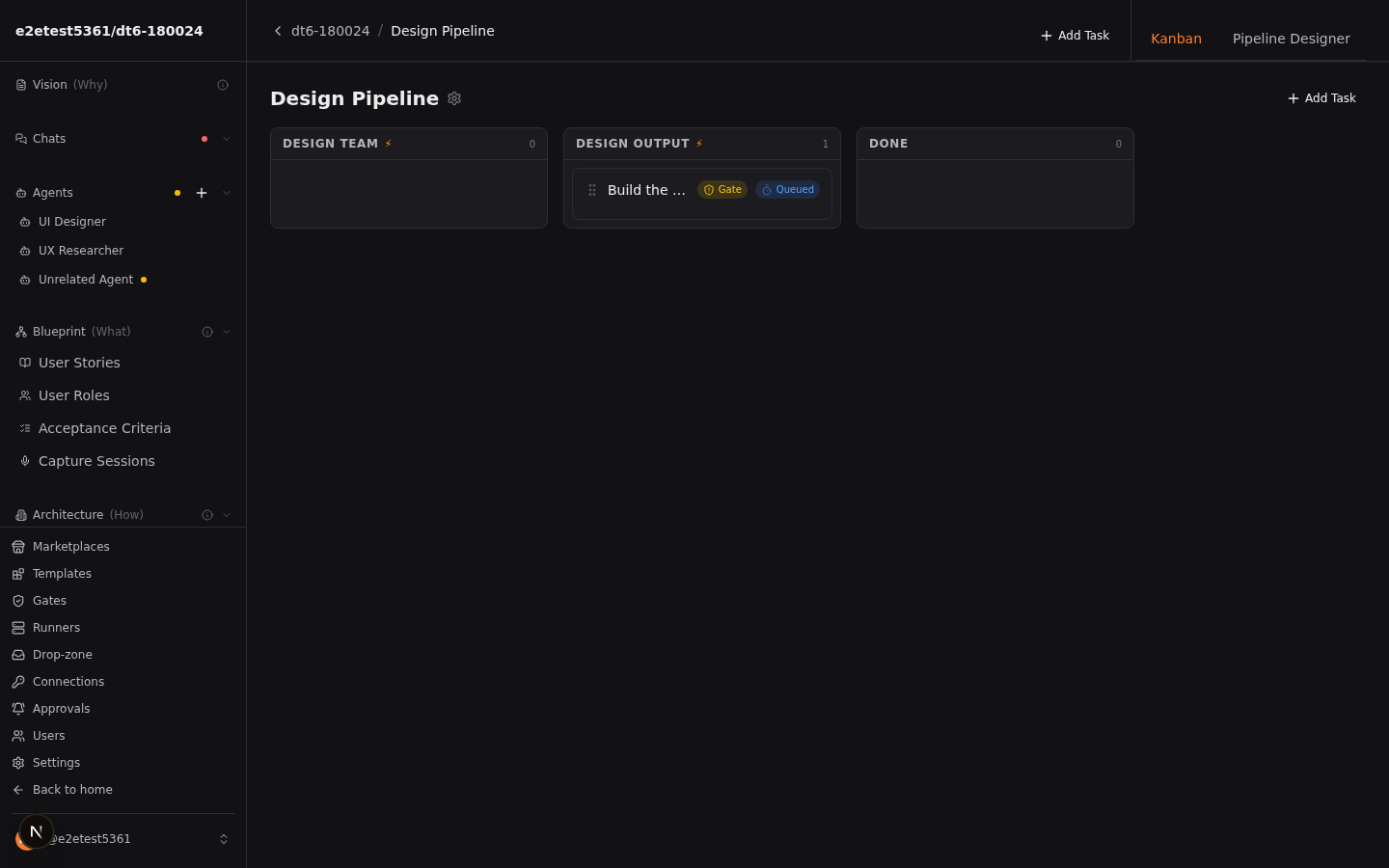Screen dimensions: 1389x868
Task: Collapse the Agents section chevron
Action: pos(227,193)
